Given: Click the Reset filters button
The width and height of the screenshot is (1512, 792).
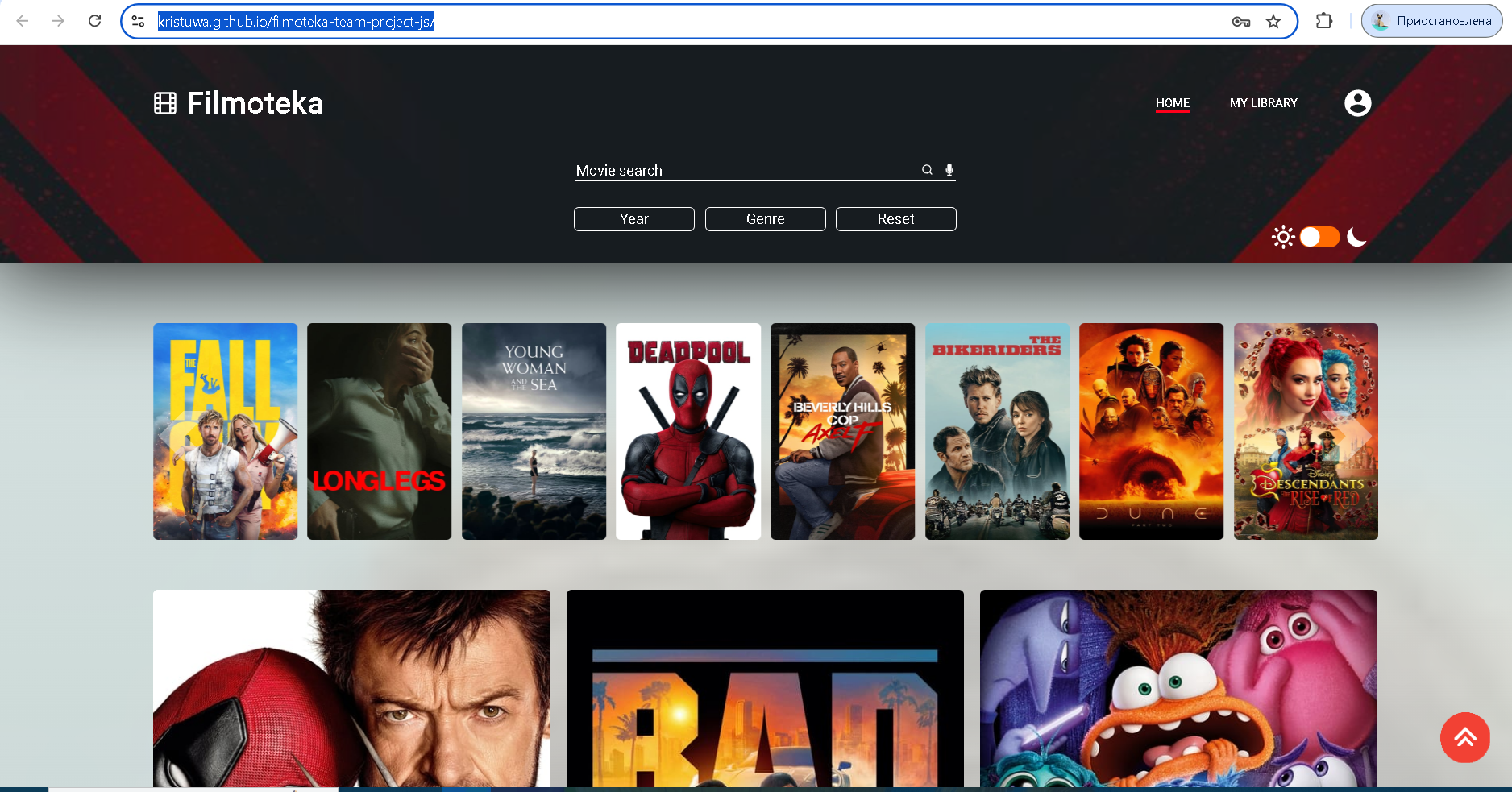Looking at the screenshot, I should (896, 219).
